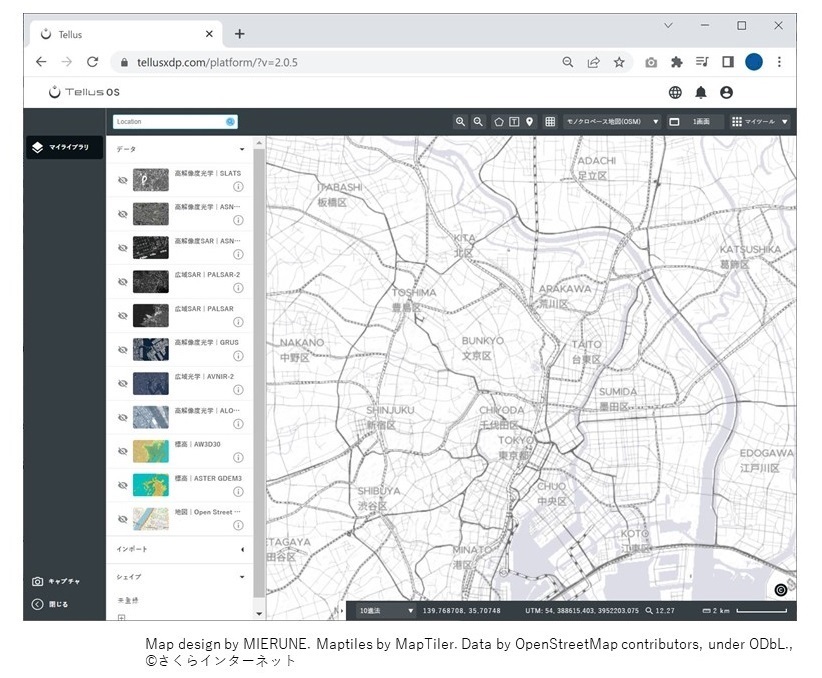Toggle visibility of the GRUS layer
This screenshot has height=678, width=822.
click(x=123, y=350)
